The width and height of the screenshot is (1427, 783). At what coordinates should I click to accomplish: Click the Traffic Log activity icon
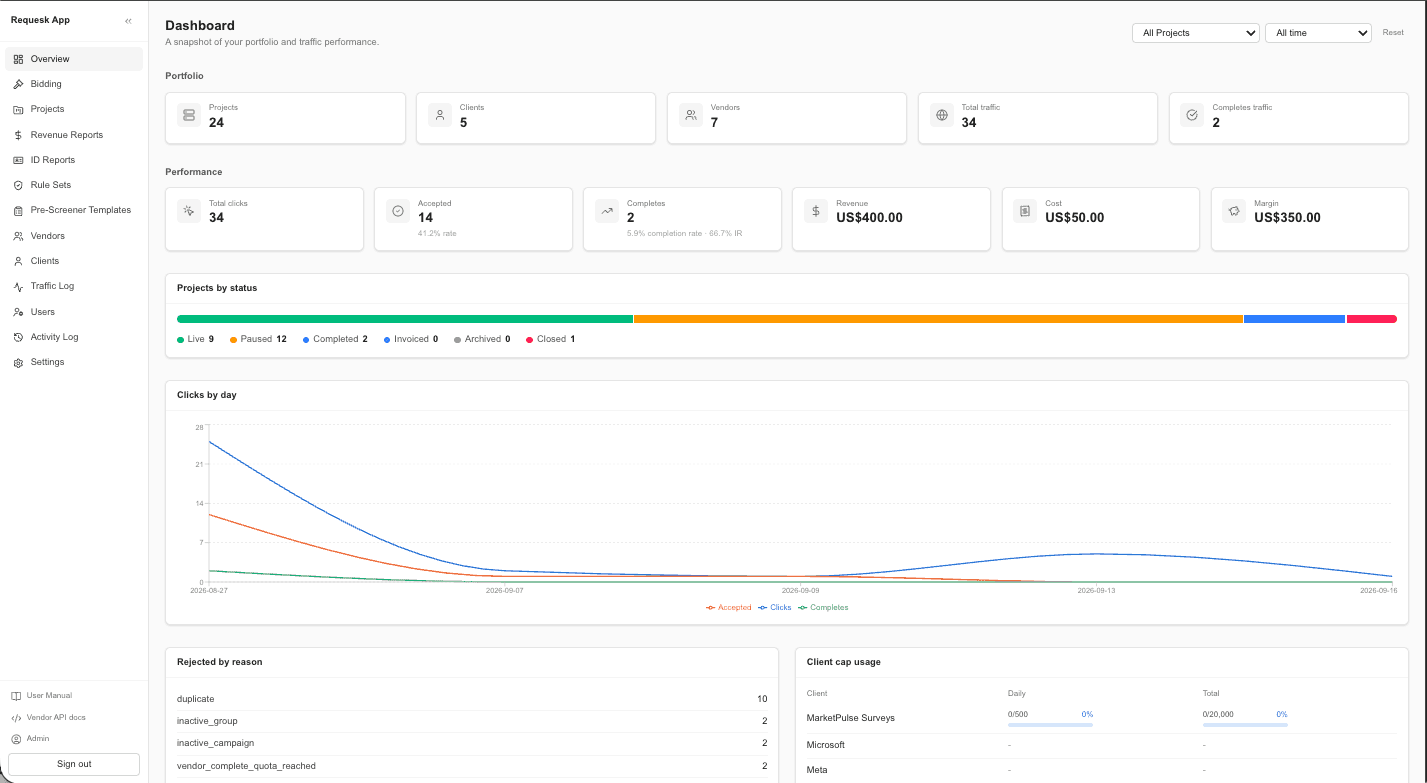coord(18,286)
